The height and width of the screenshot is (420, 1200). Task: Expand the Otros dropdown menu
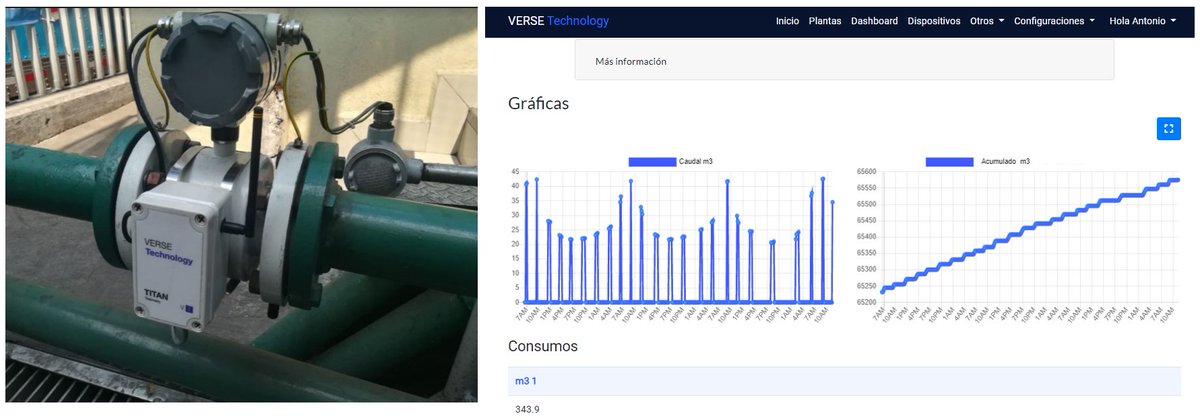(x=987, y=21)
